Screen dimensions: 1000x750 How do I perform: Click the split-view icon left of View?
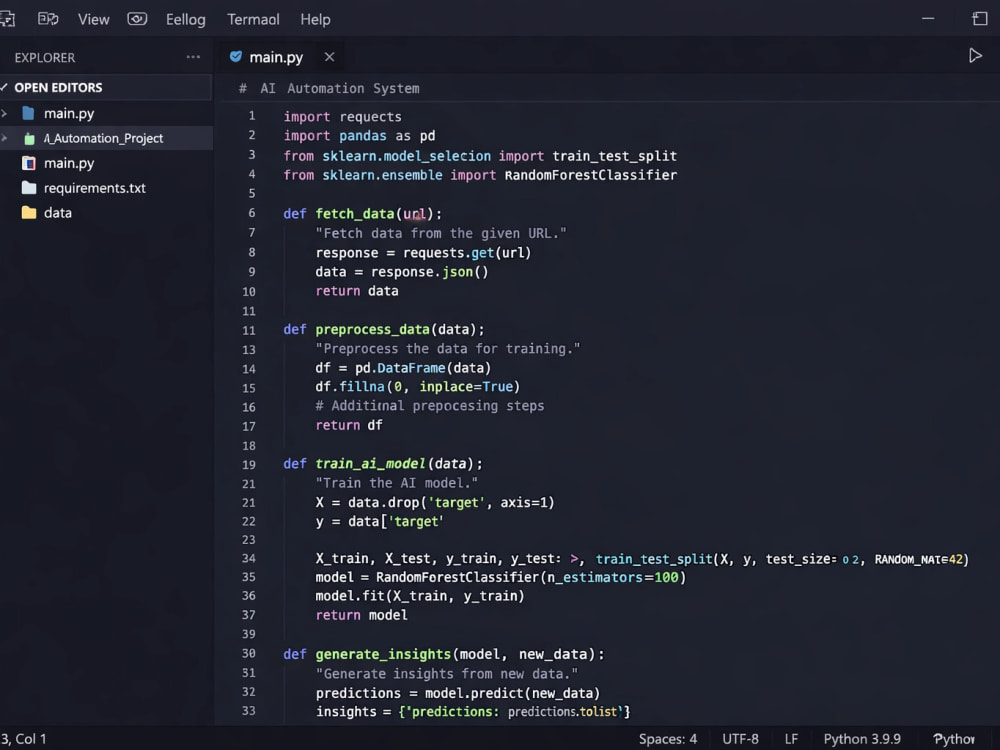click(48, 19)
